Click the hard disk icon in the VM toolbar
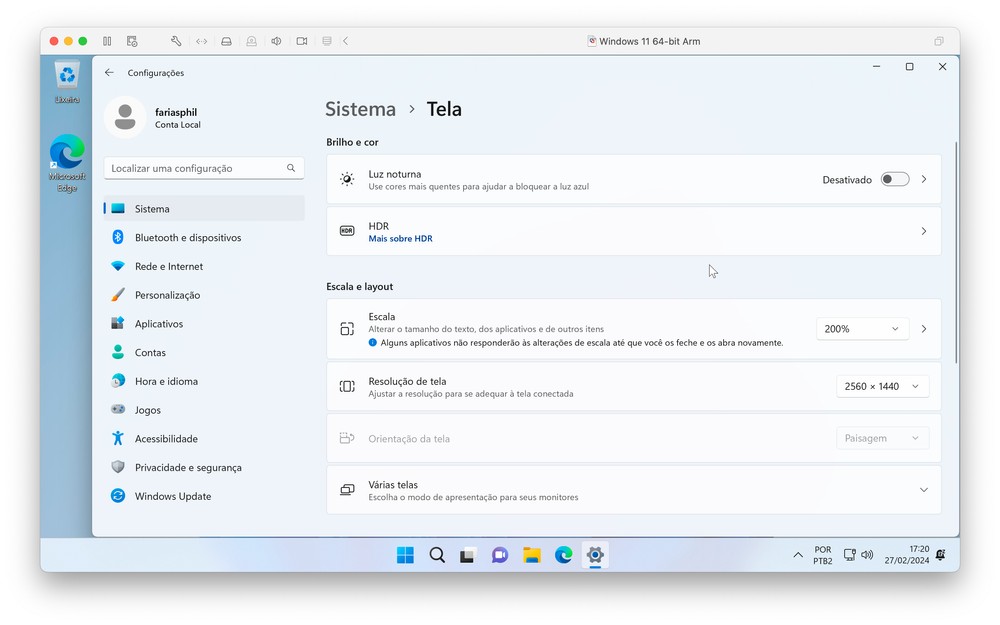Image resolution: width=1000 pixels, height=625 pixels. click(x=226, y=41)
